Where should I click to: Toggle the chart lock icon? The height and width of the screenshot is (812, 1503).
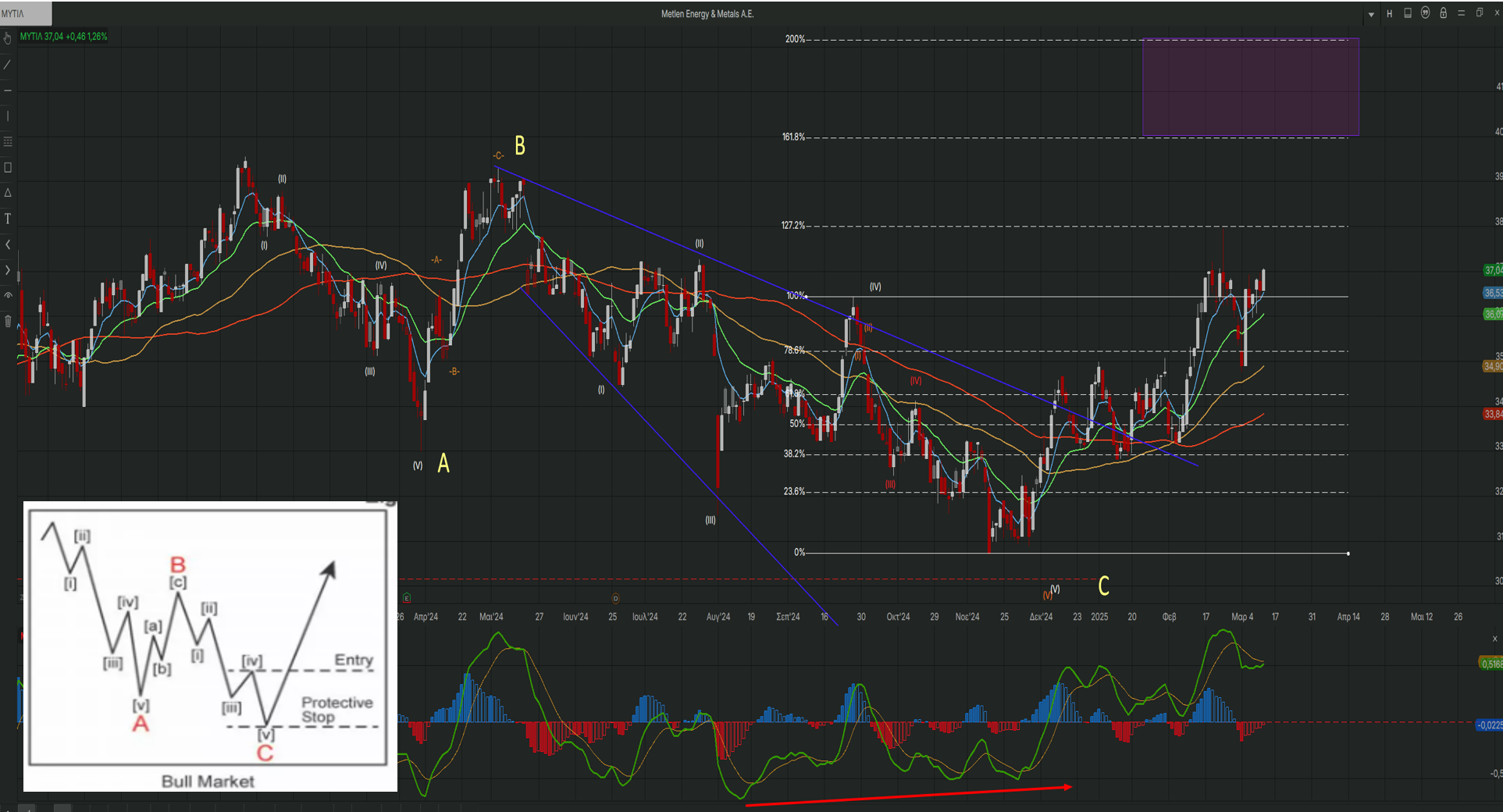(x=1443, y=13)
